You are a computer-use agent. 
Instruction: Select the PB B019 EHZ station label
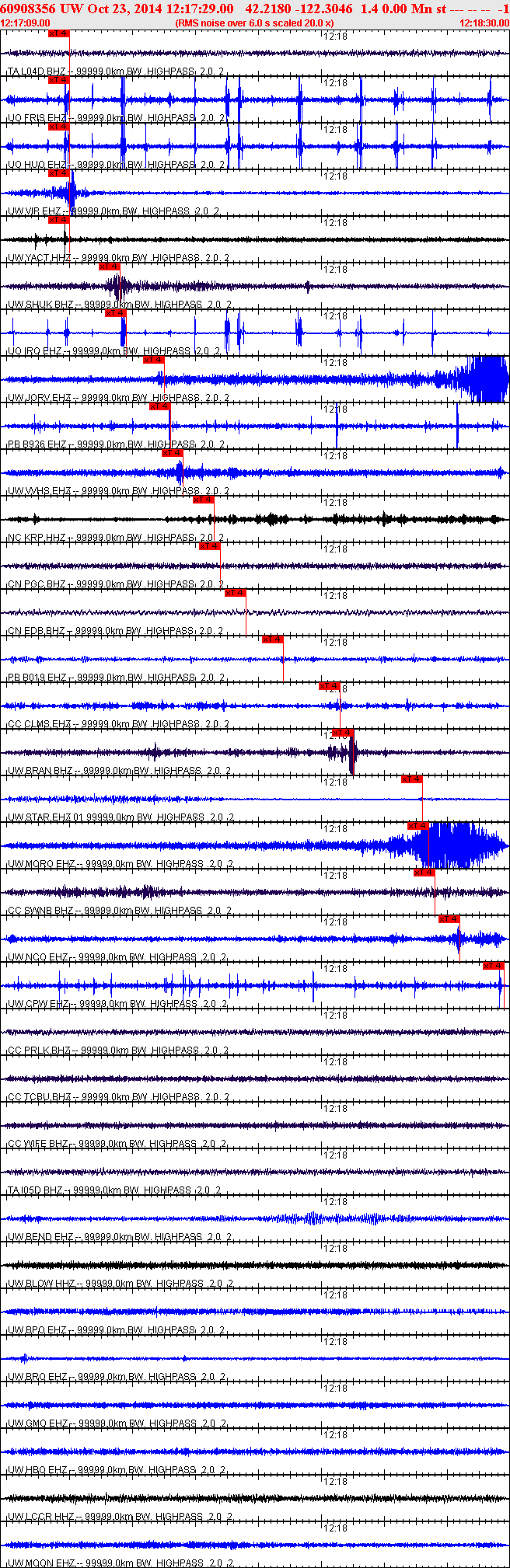point(37,678)
